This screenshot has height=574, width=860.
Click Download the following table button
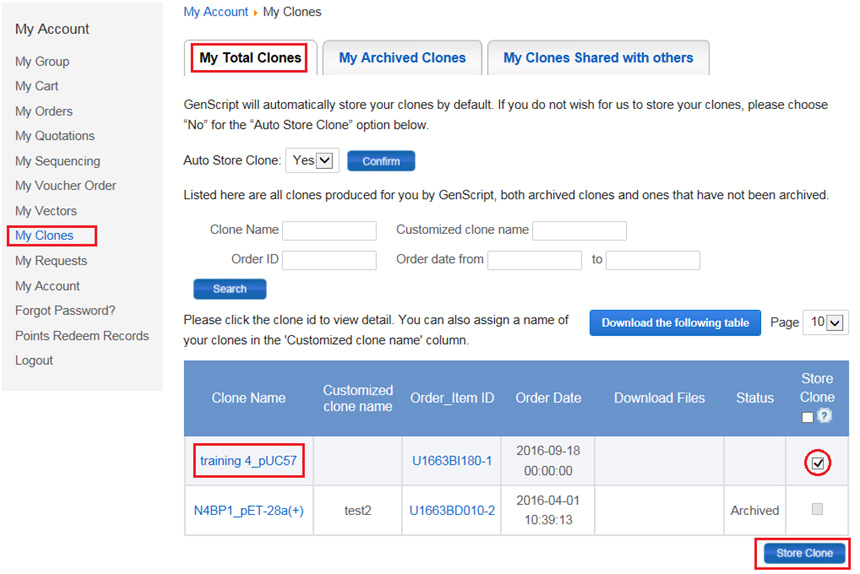pyautogui.click(x=675, y=323)
